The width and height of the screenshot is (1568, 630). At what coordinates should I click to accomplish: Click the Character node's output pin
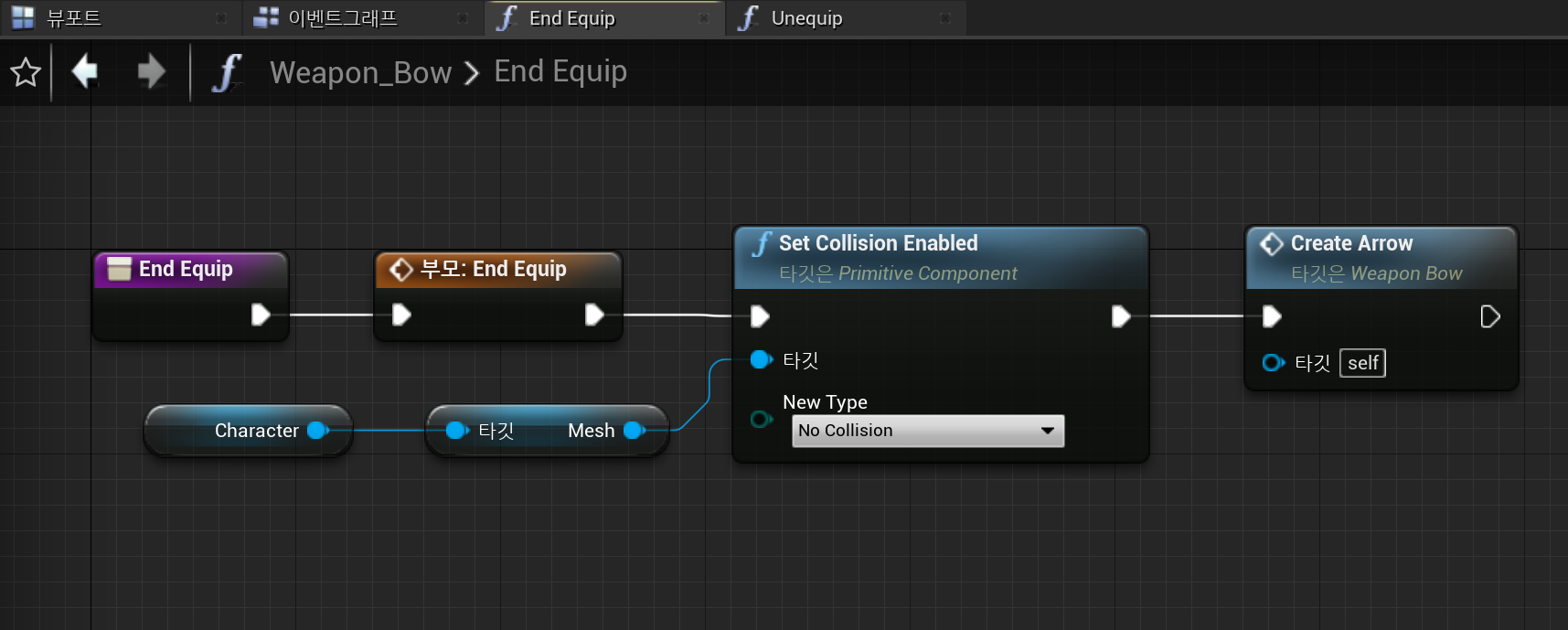click(x=318, y=430)
